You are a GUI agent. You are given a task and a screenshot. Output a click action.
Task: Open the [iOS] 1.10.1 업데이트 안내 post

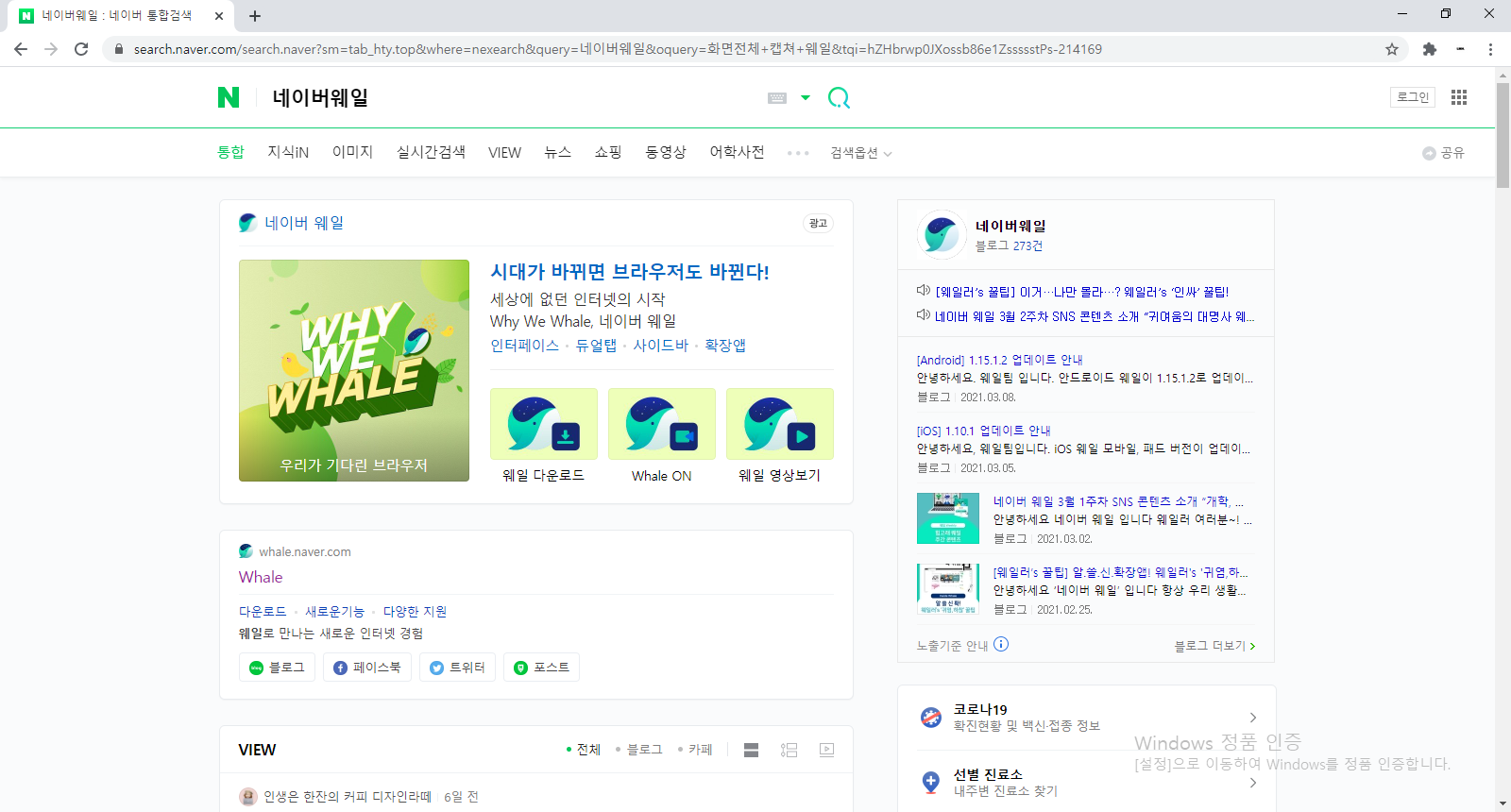983,431
